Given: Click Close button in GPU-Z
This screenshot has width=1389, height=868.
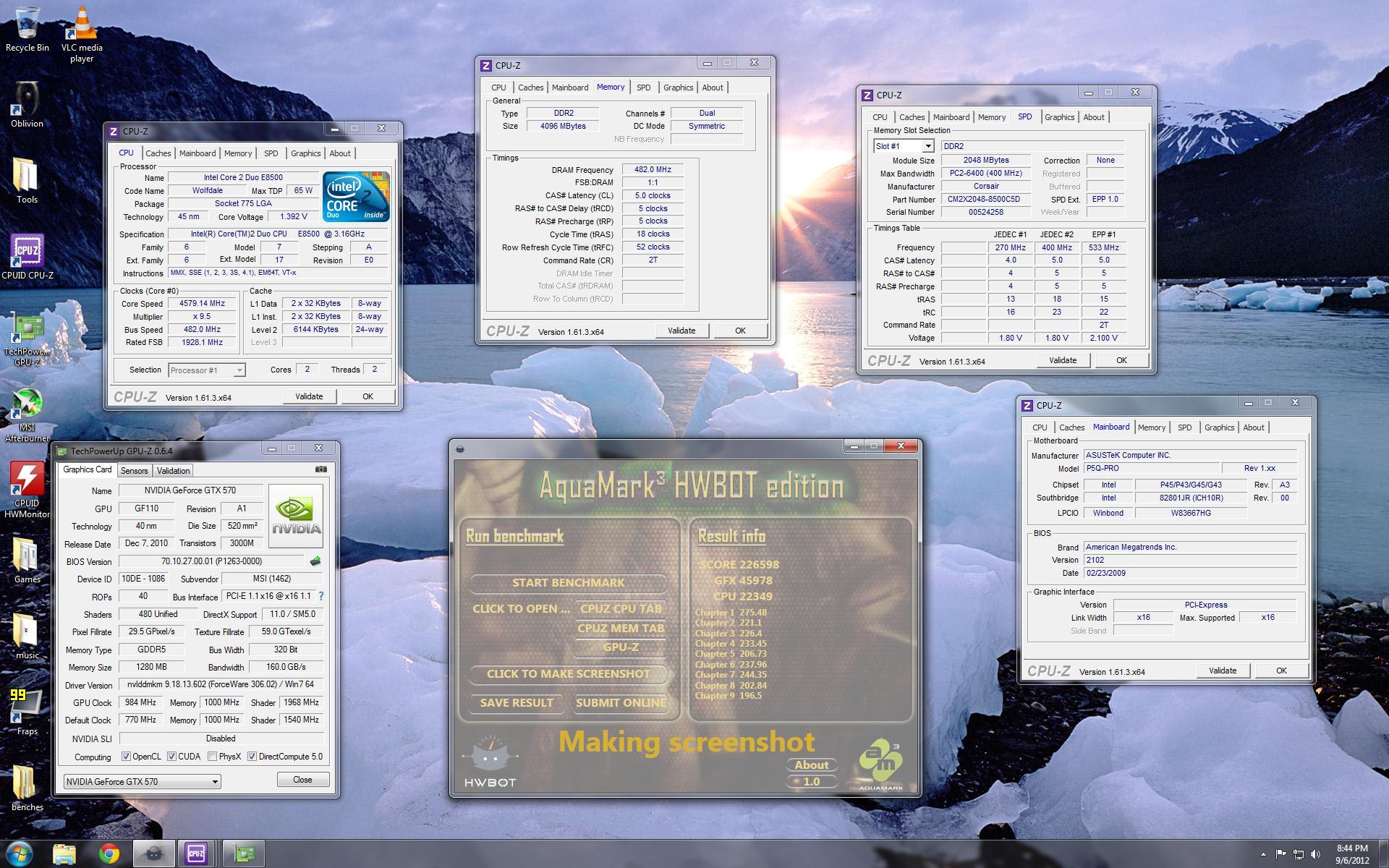Looking at the screenshot, I should pyautogui.click(x=302, y=780).
